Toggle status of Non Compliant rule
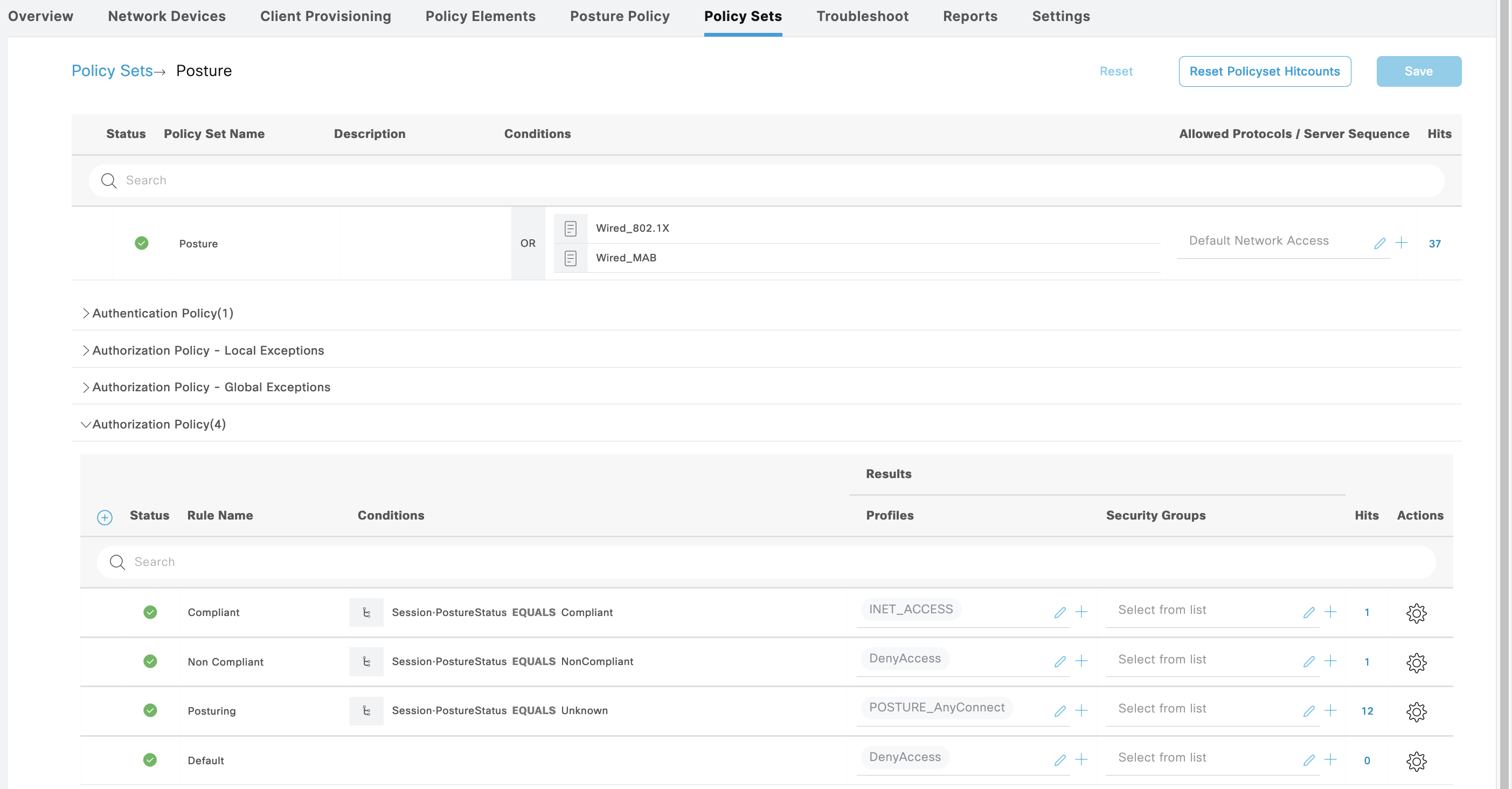1512x789 pixels. pyautogui.click(x=150, y=662)
